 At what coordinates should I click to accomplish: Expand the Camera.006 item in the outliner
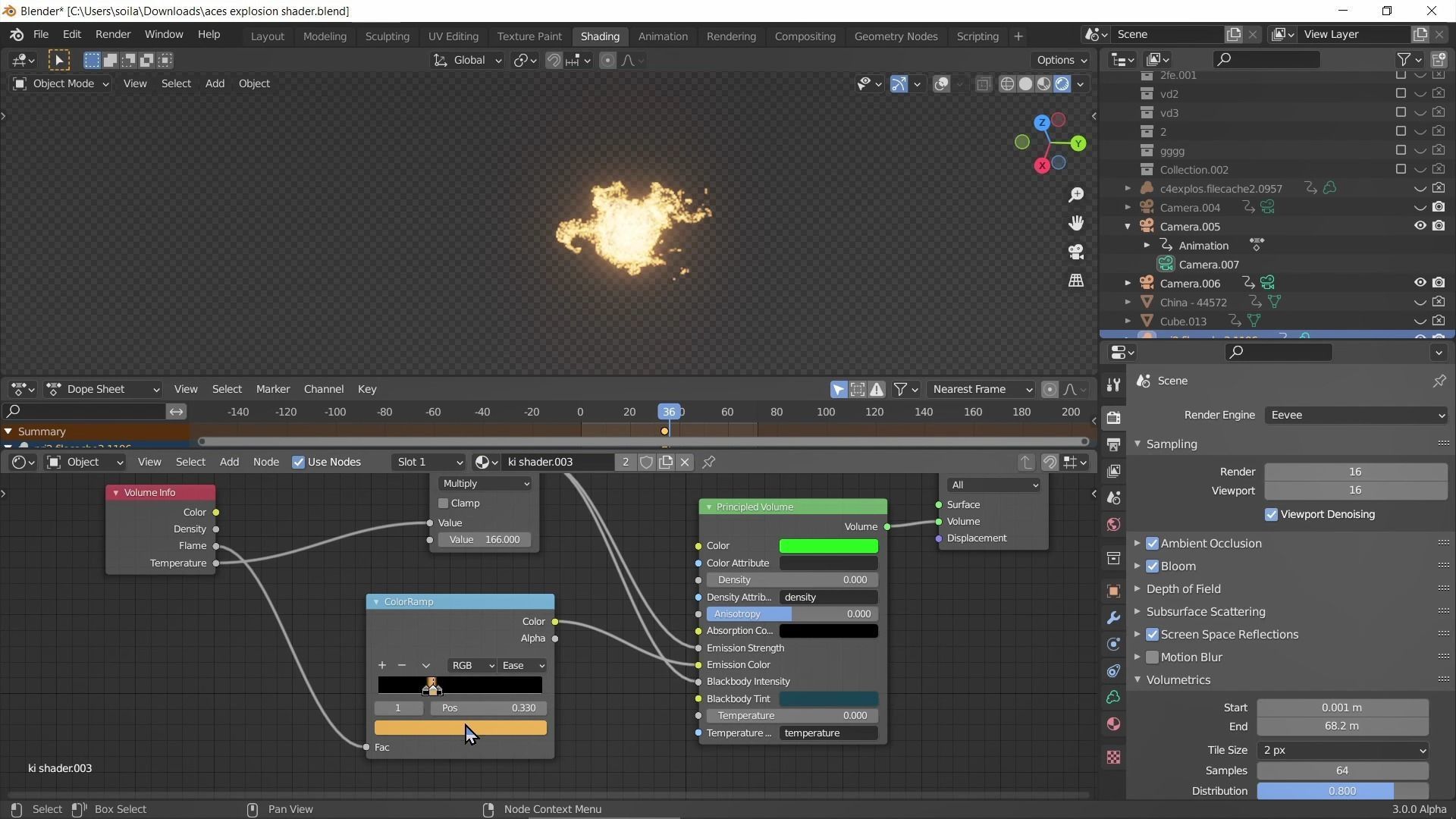[1128, 283]
